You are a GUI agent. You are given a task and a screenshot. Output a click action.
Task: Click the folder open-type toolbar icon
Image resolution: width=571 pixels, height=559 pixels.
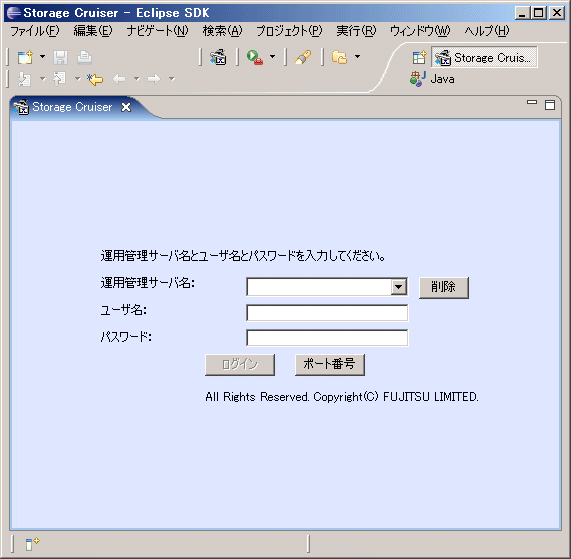coord(339,57)
